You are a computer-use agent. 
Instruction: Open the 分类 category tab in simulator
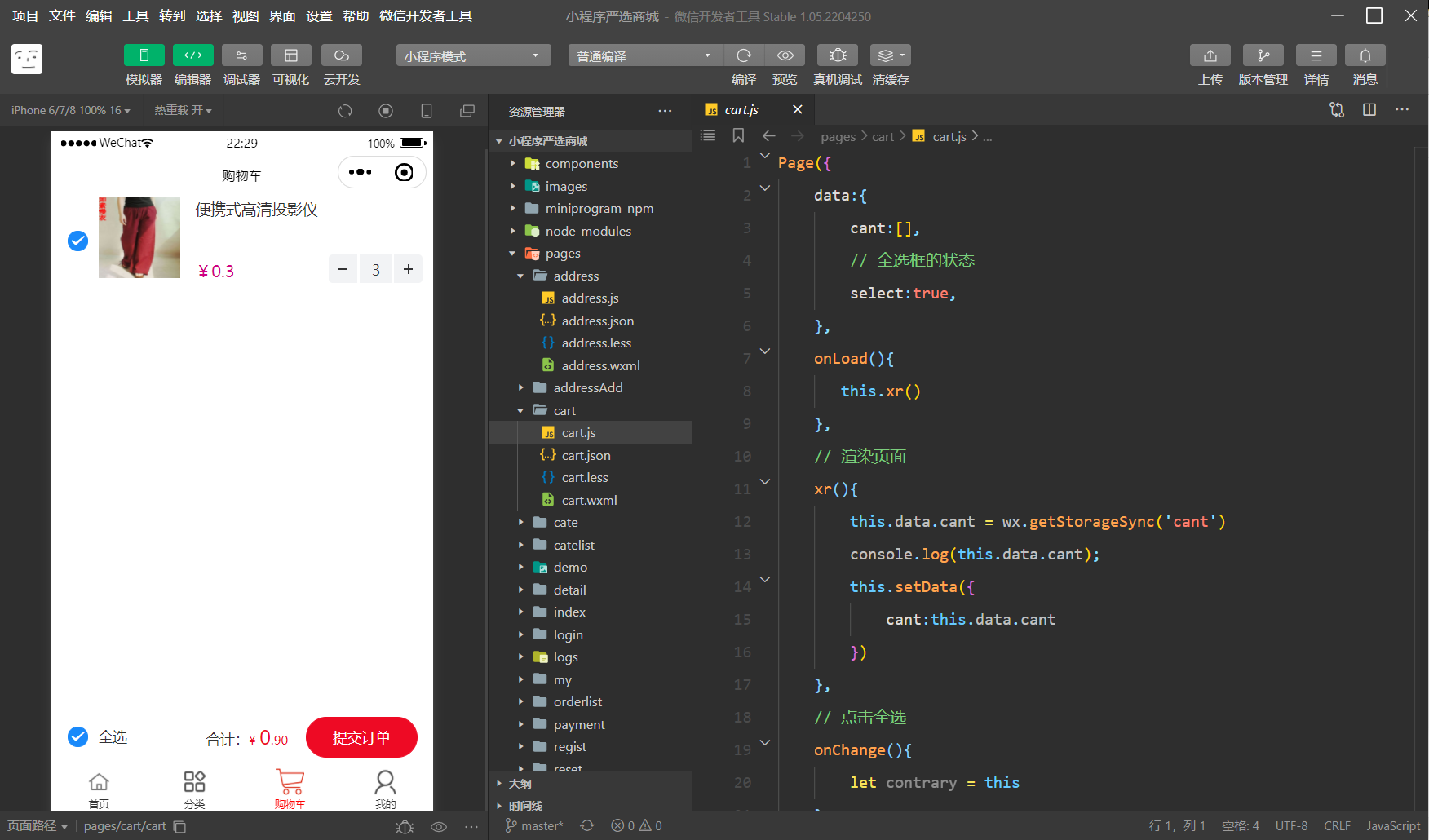(194, 789)
